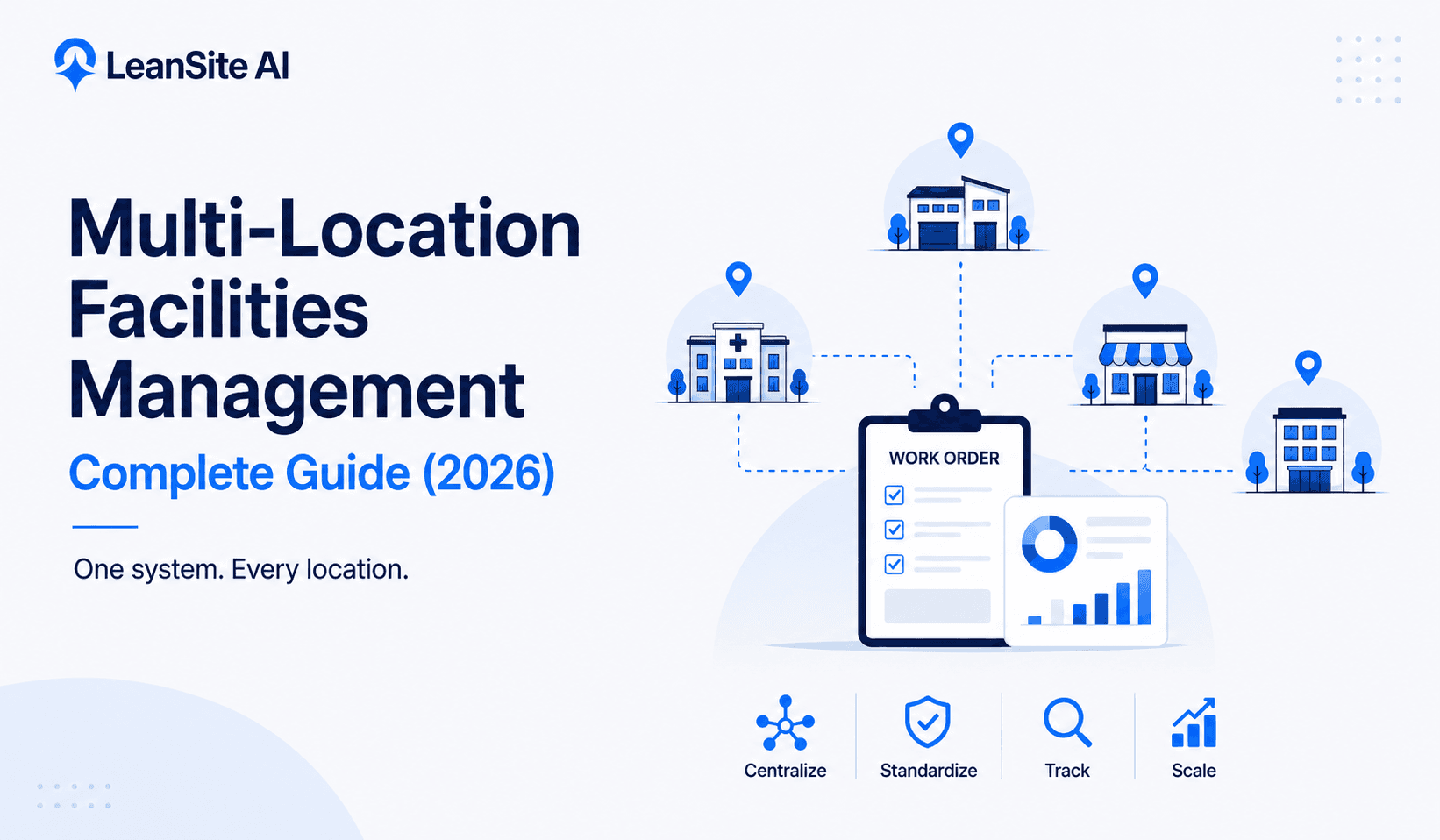
Task: Click the location pin above the storefront
Action: 1145,281
